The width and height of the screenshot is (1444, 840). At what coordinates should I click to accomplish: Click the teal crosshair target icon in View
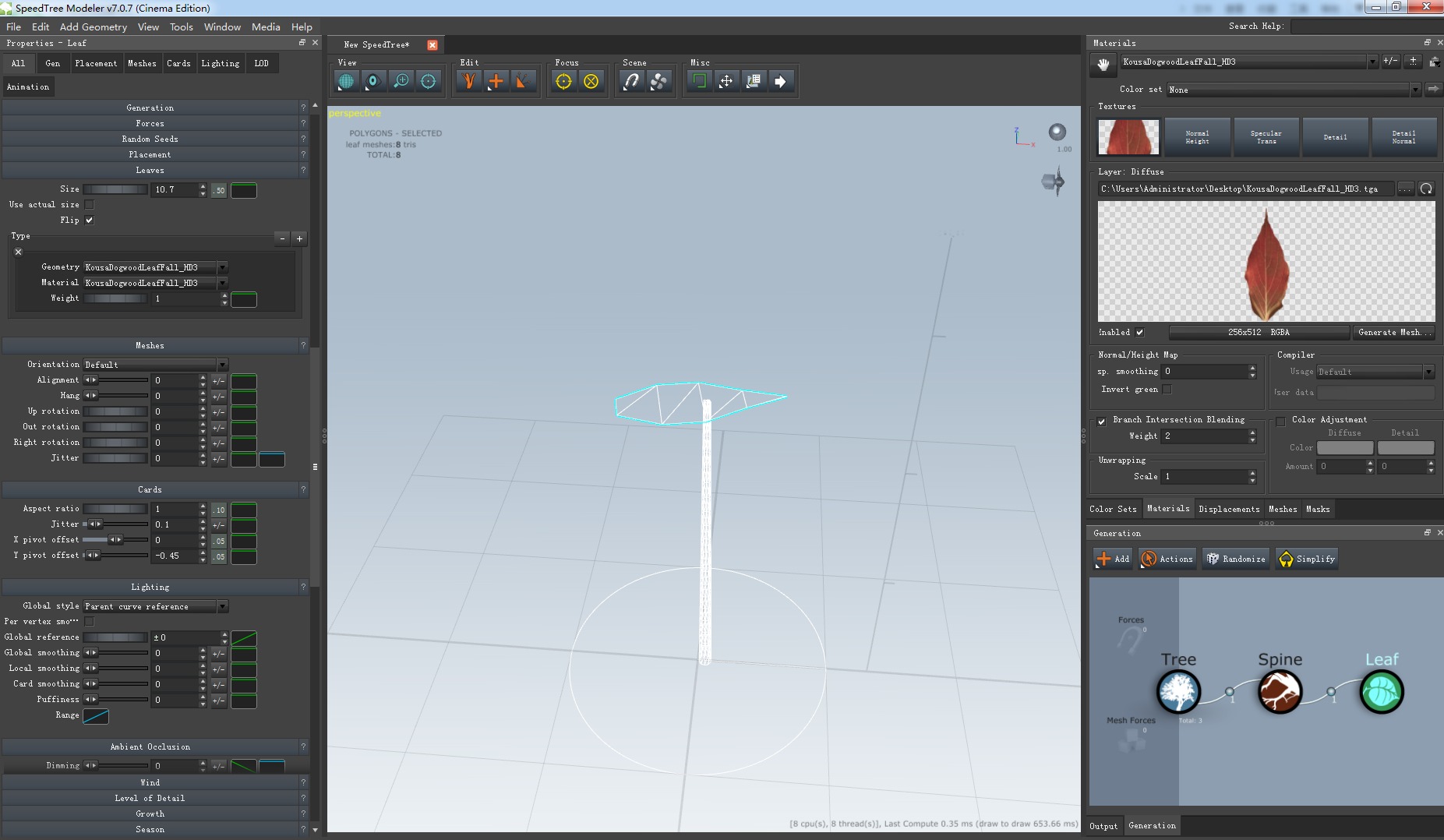[x=428, y=81]
